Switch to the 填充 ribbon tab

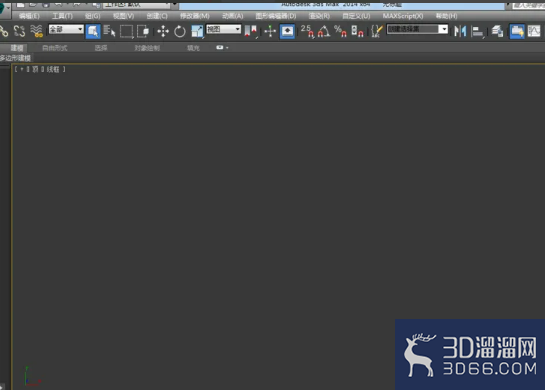click(193, 48)
